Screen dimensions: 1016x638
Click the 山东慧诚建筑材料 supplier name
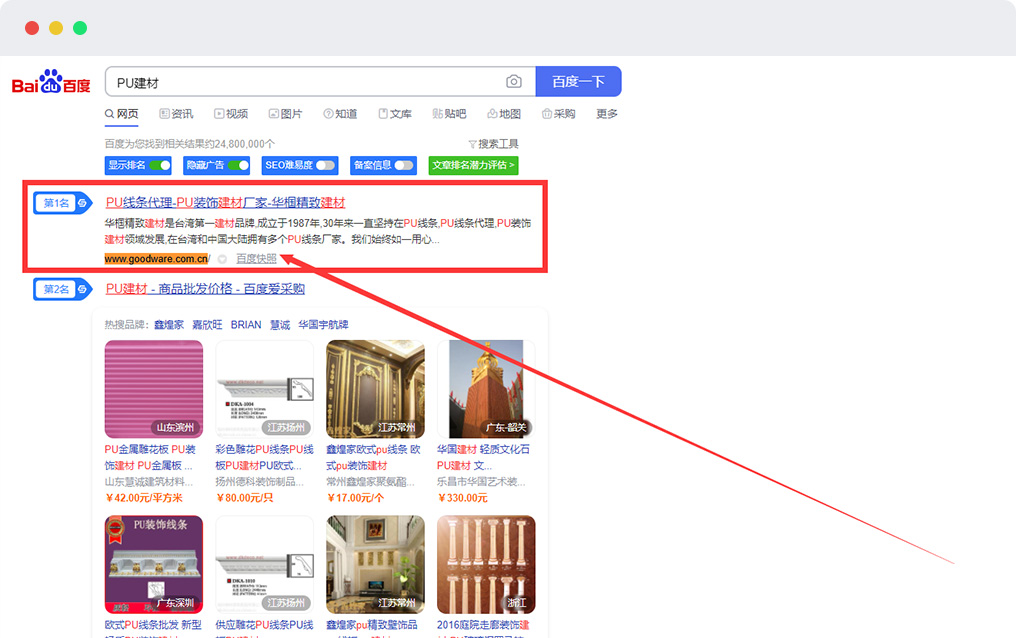pyautogui.click(x=148, y=482)
